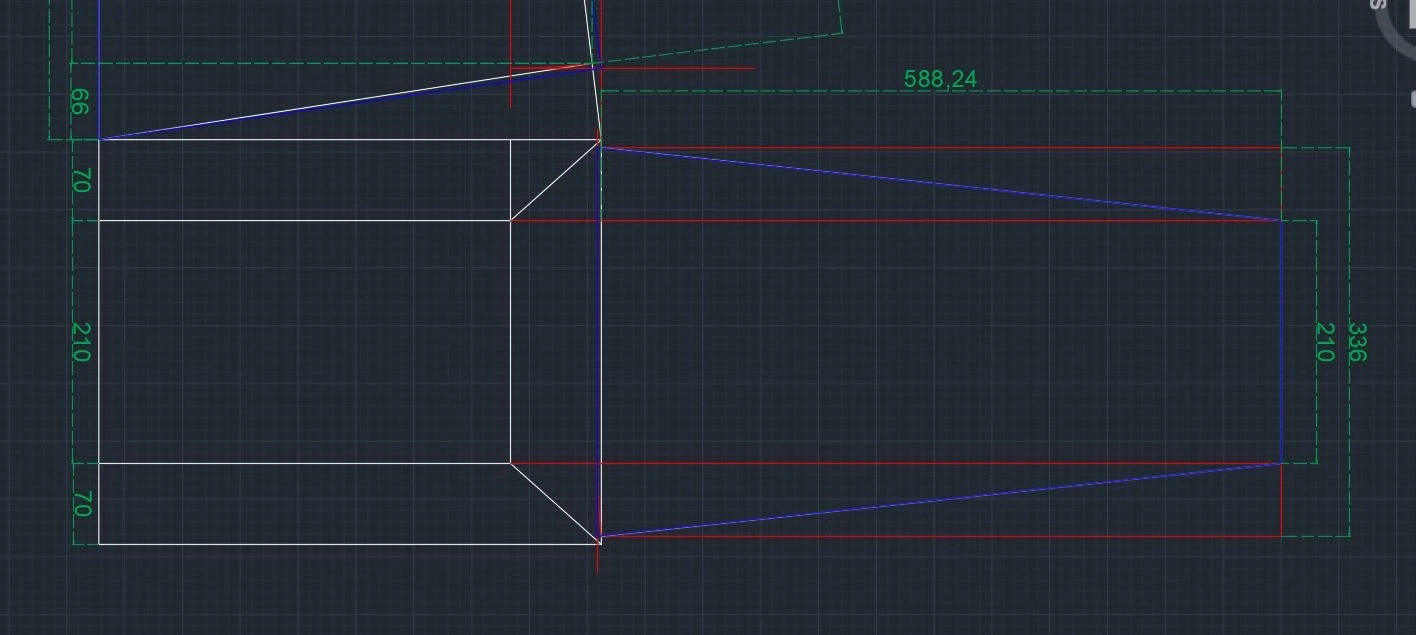Select the right 210 dimension next to 336
Image resolution: width=1416 pixels, height=635 pixels.
[x=1324, y=342]
